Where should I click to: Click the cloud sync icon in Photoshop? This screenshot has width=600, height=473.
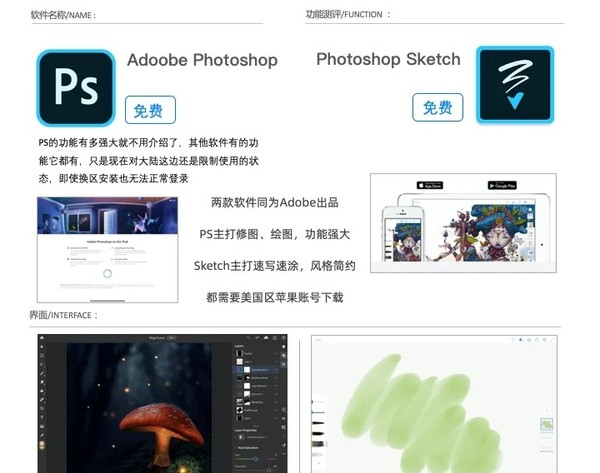266,338
